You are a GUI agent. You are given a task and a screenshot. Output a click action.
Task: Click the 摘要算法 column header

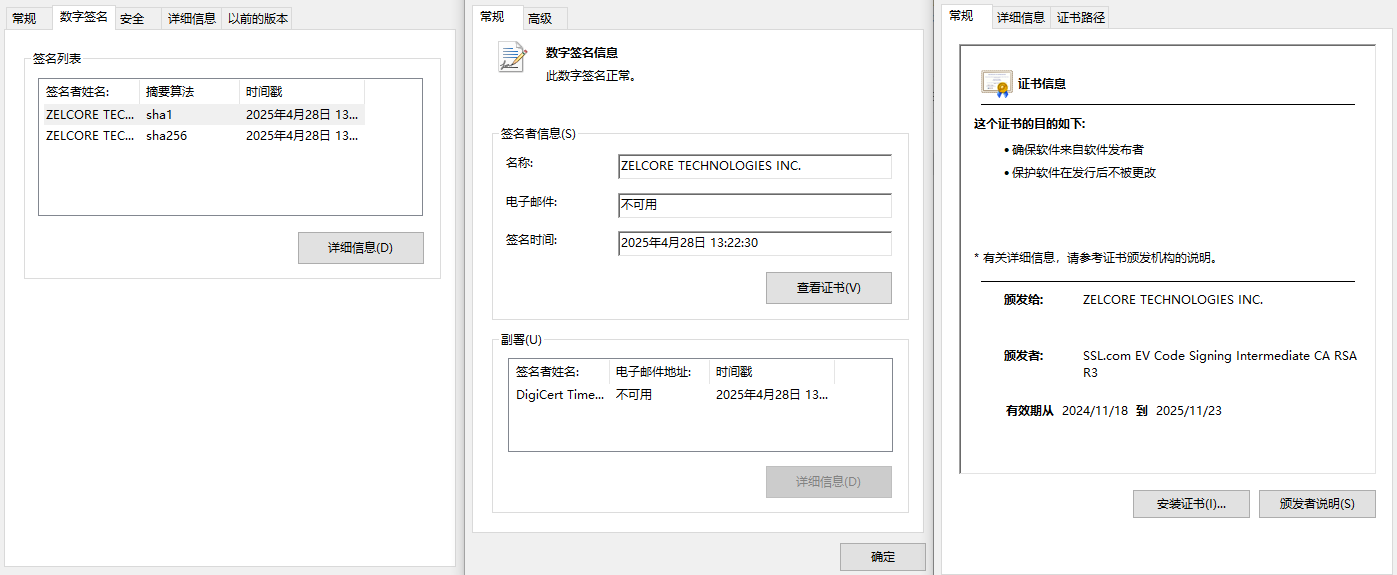(x=189, y=92)
